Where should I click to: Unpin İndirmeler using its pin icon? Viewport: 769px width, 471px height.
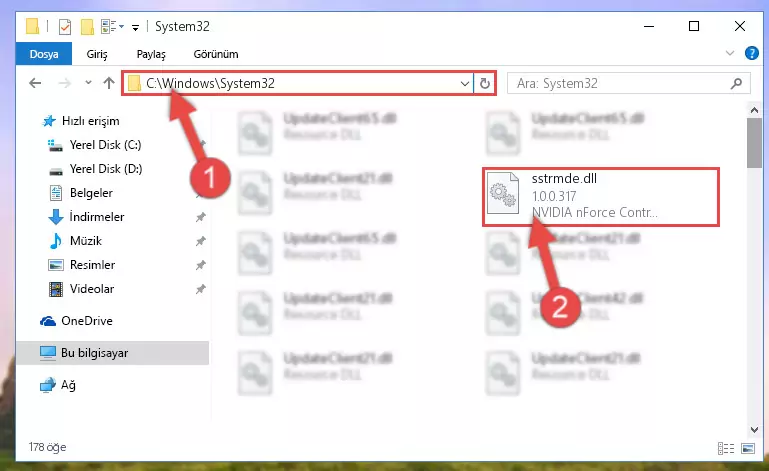201,217
